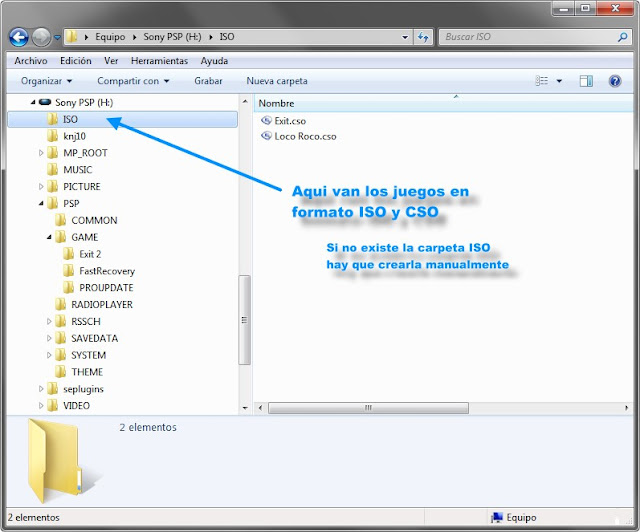The height and width of the screenshot is (532, 640).
Task: Expand the SAVEDATA folder node
Action: pos(49,338)
